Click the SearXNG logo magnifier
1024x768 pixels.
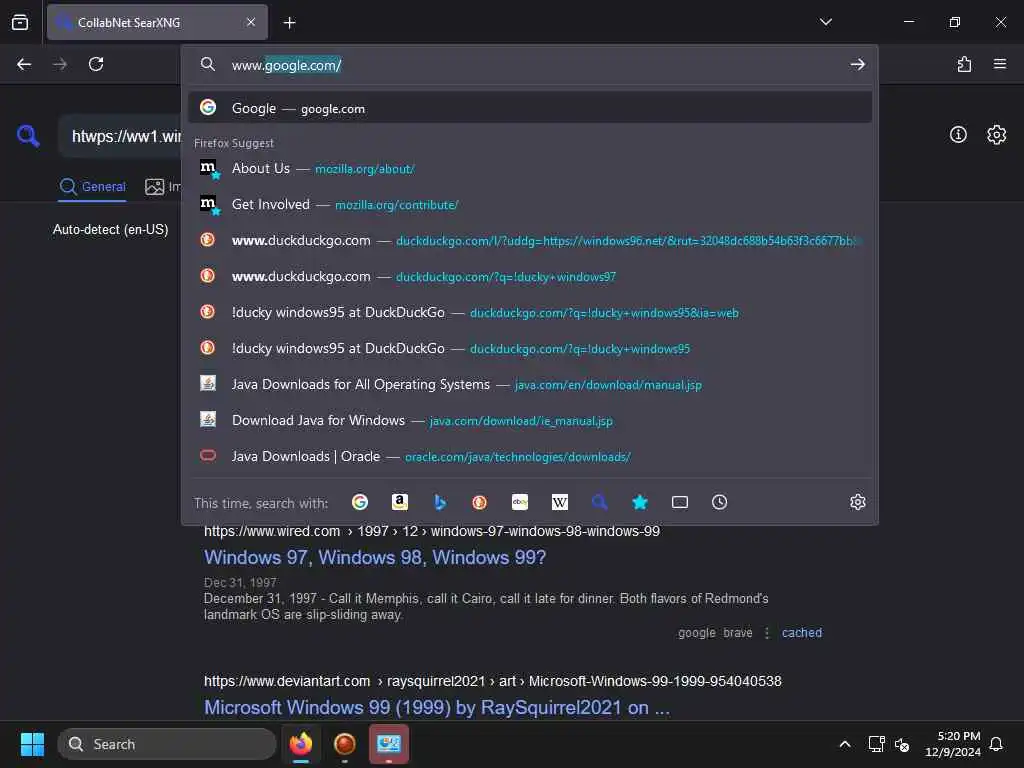pos(28,135)
